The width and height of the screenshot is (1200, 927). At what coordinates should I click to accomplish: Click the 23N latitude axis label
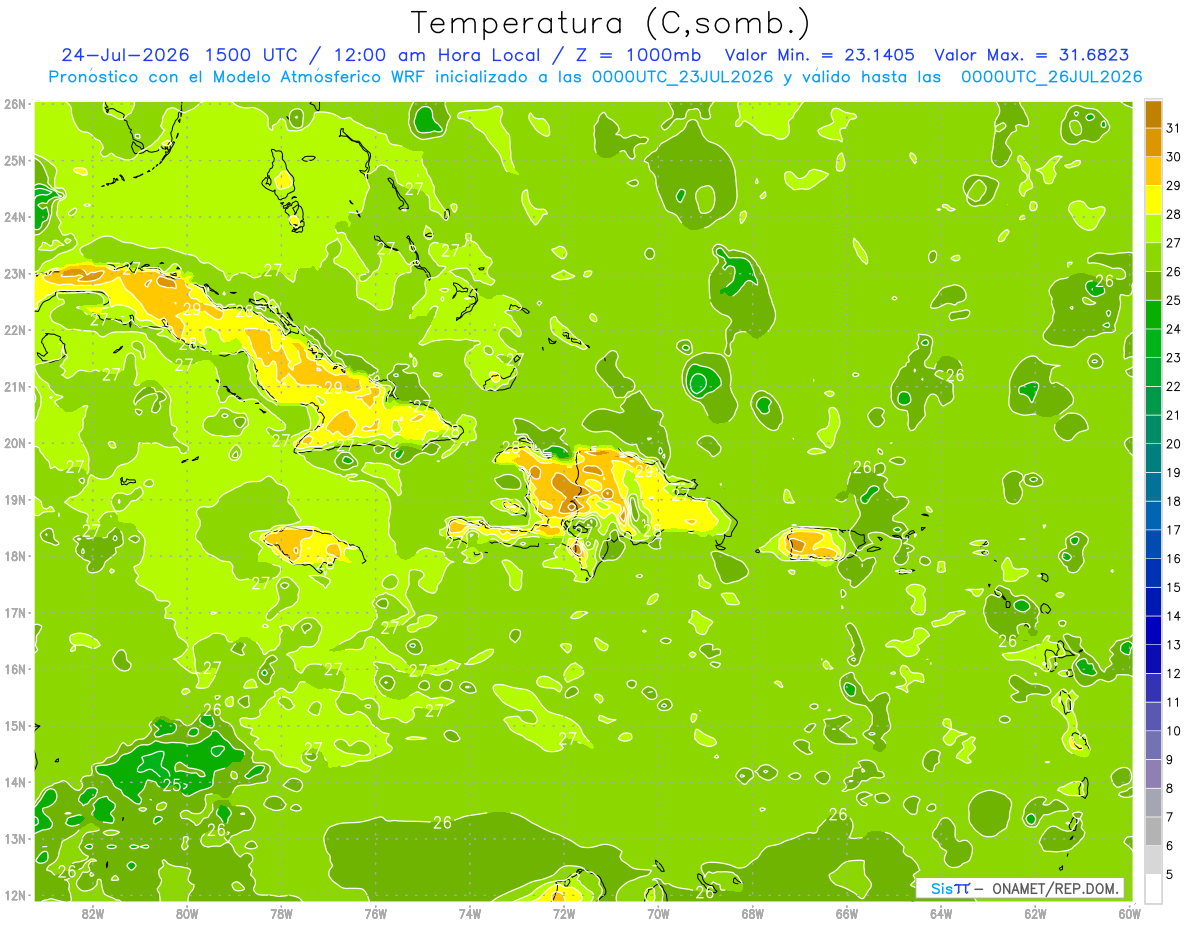(x=14, y=273)
